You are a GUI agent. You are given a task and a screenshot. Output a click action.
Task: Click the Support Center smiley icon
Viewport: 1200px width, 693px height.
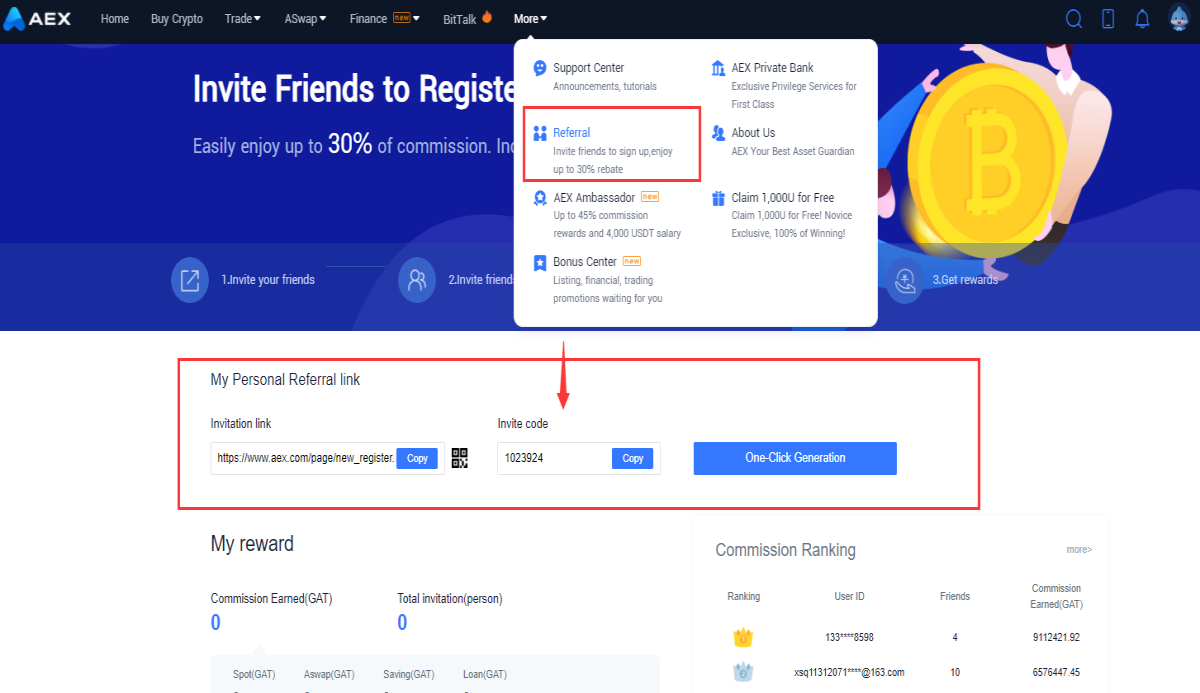pyautogui.click(x=540, y=68)
